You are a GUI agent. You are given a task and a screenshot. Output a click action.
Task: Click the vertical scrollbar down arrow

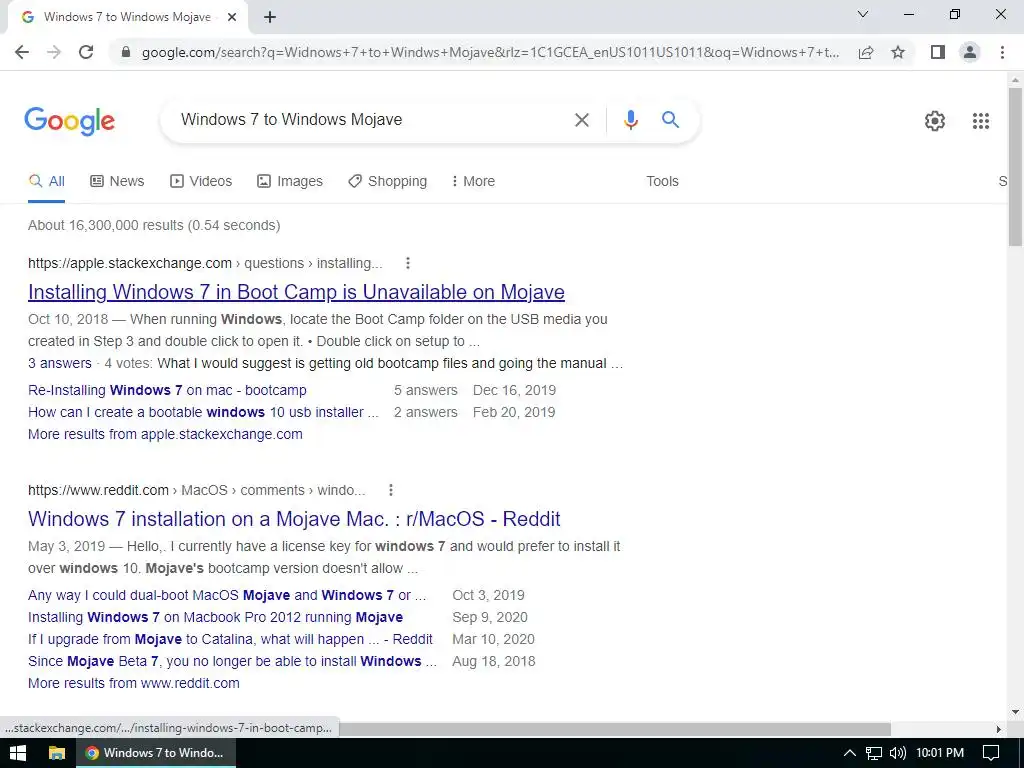coord(1015,712)
